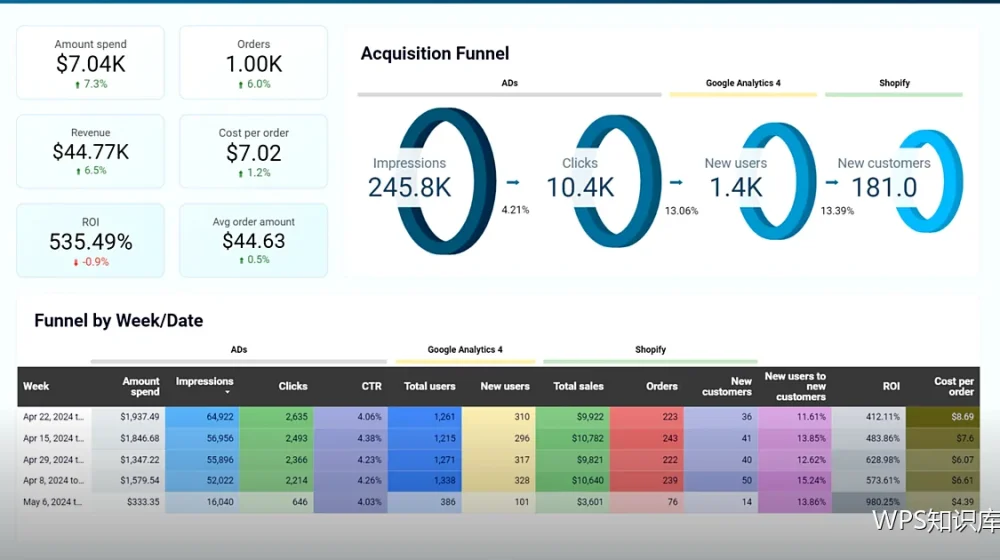Click the New users 1.4K funnel ring

tap(762, 181)
